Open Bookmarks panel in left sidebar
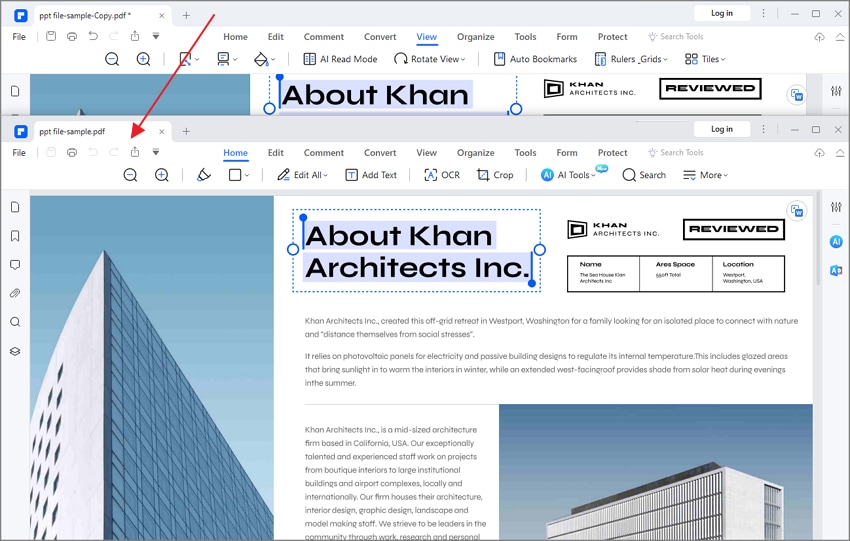Screen dimensions: 850x541 tap(15, 236)
